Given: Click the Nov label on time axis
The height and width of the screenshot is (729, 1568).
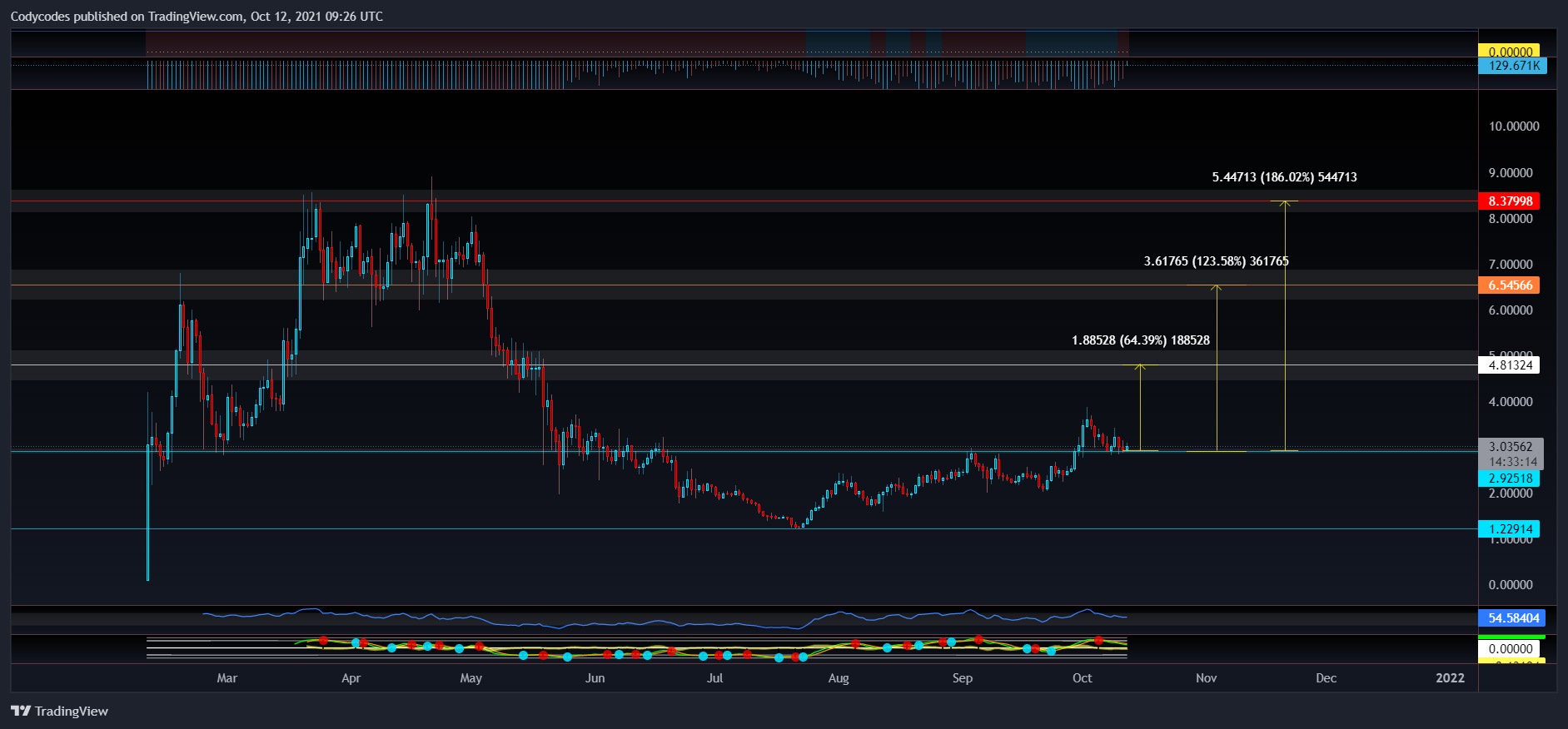Looking at the screenshot, I should point(1206,678).
